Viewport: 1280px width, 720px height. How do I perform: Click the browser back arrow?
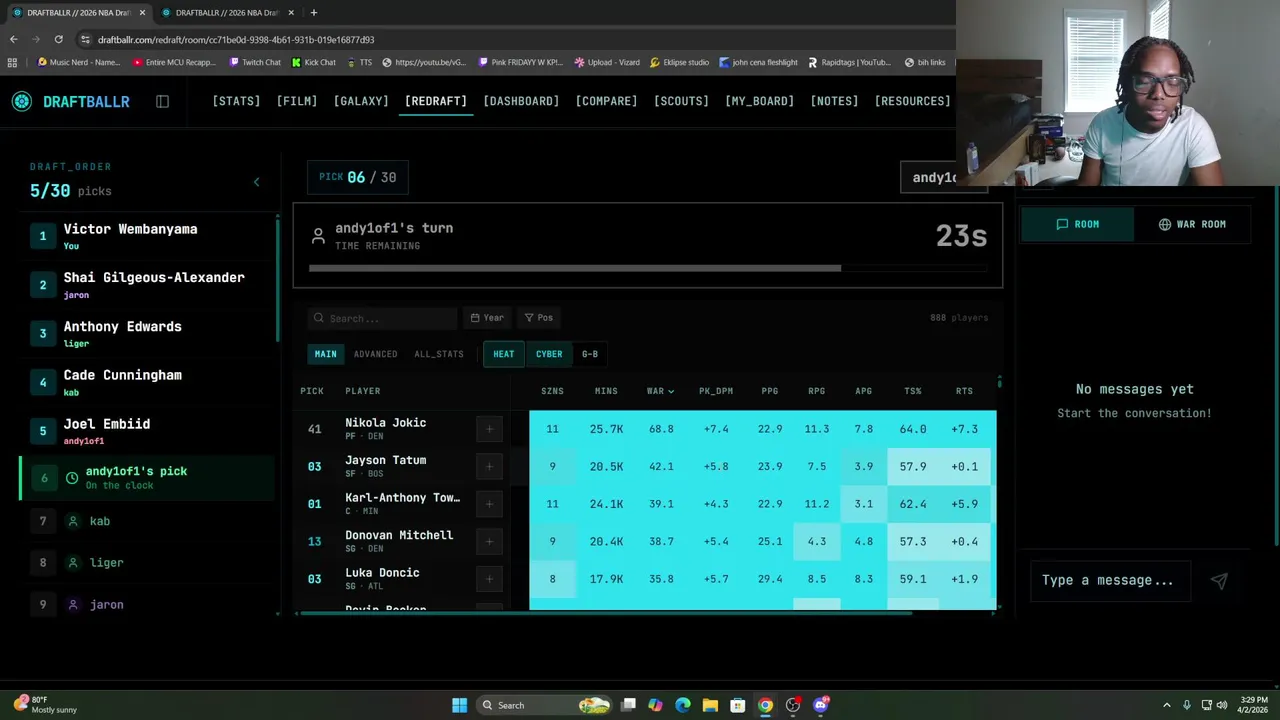click(13, 39)
